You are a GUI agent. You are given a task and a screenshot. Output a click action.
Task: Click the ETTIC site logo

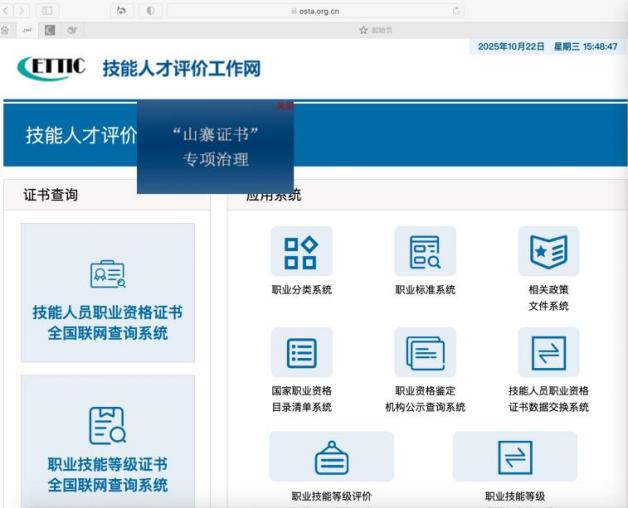tap(52, 68)
